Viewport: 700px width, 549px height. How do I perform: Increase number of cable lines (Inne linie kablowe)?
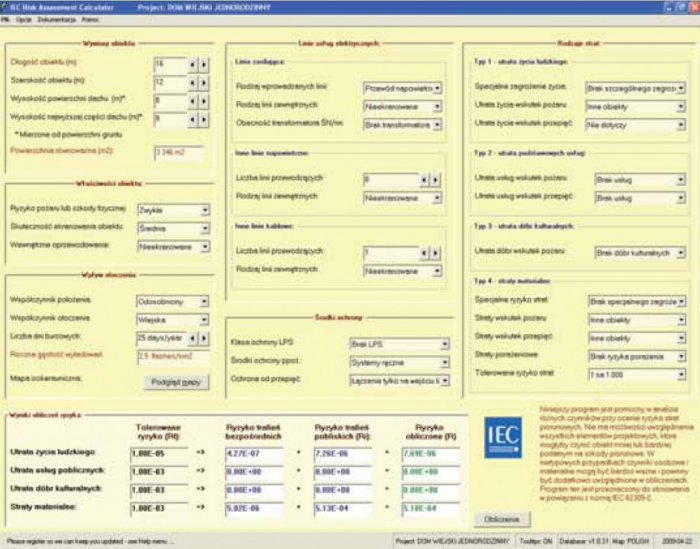click(435, 253)
